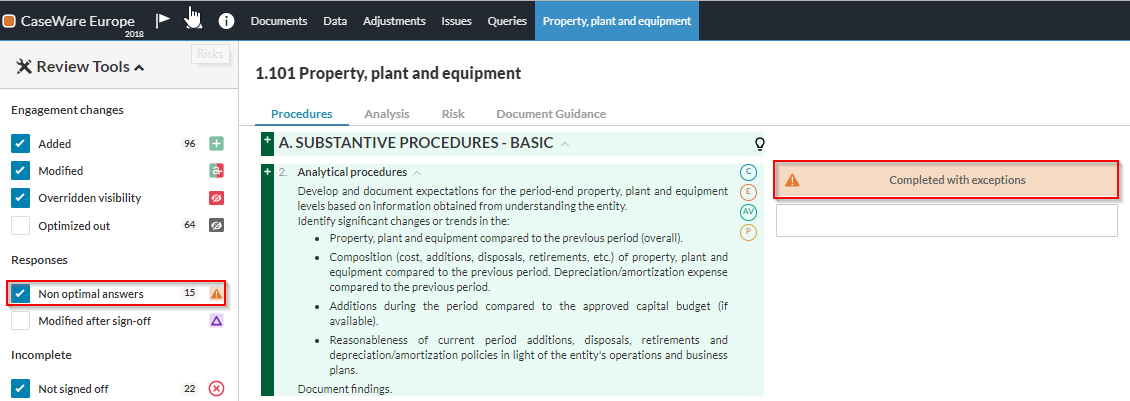Switch to the Analysis tab
The image size is (1130, 401).
point(386,114)
